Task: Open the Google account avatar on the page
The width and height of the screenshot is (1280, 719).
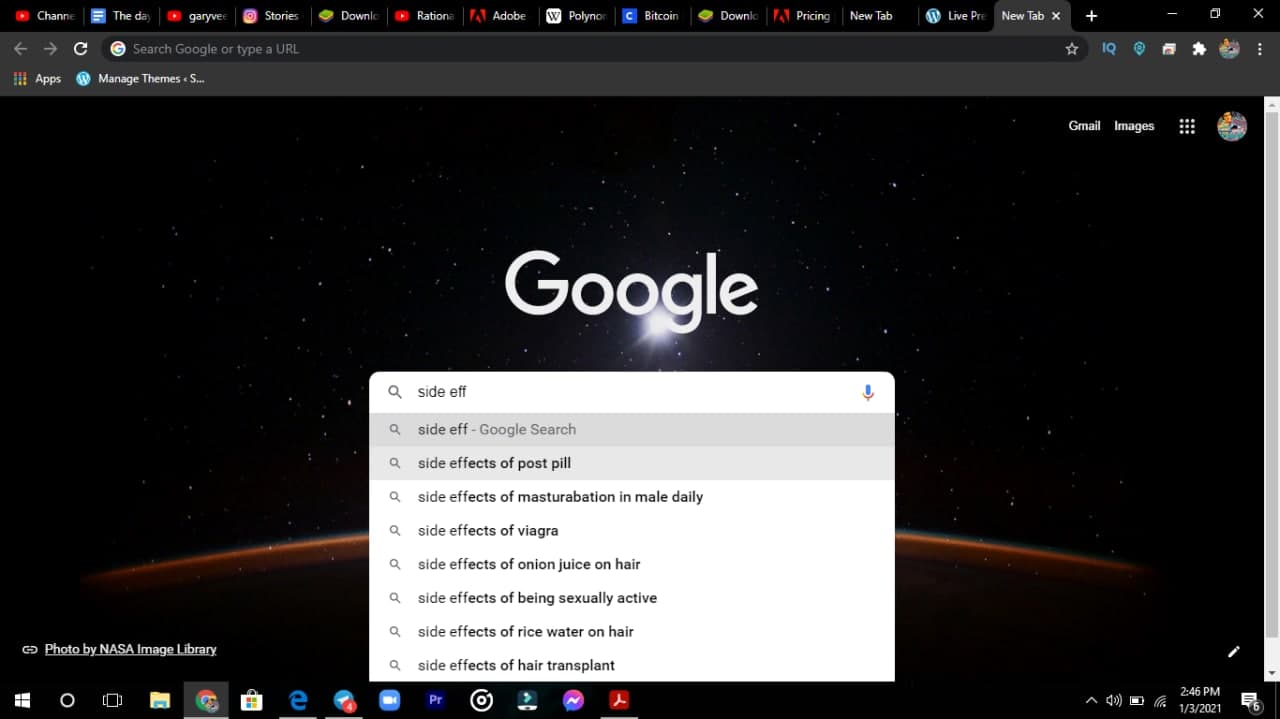Action: click(x=1232, y=126)
